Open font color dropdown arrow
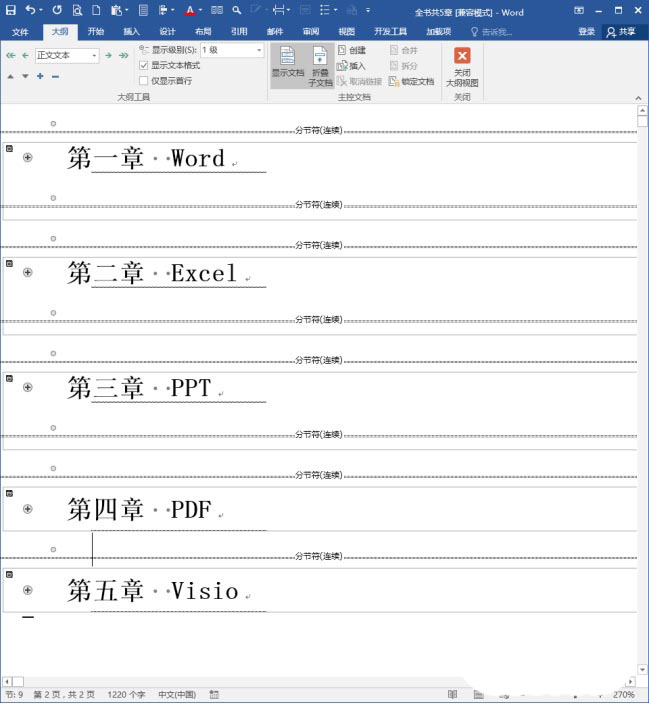The width and height of the screenshot is (649, 704). [x=200, y=10]
